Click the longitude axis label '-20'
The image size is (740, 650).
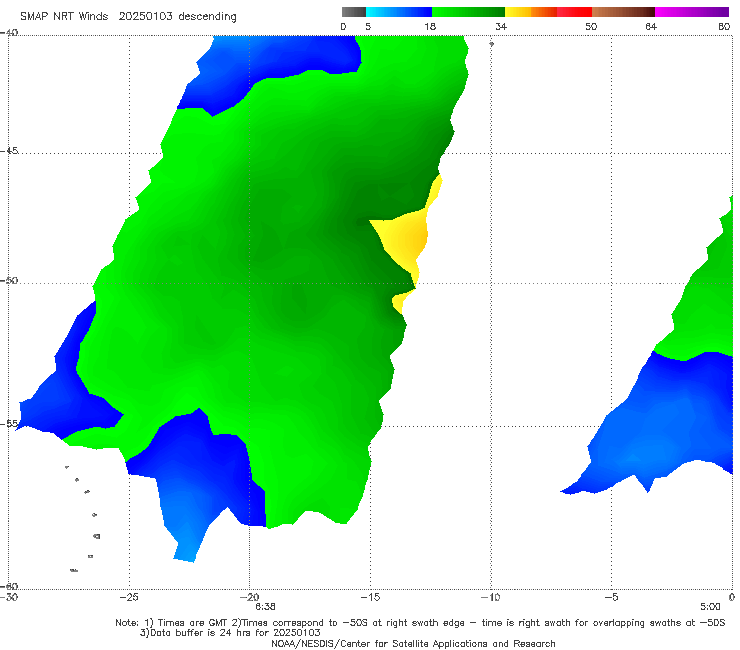[250, 597]
